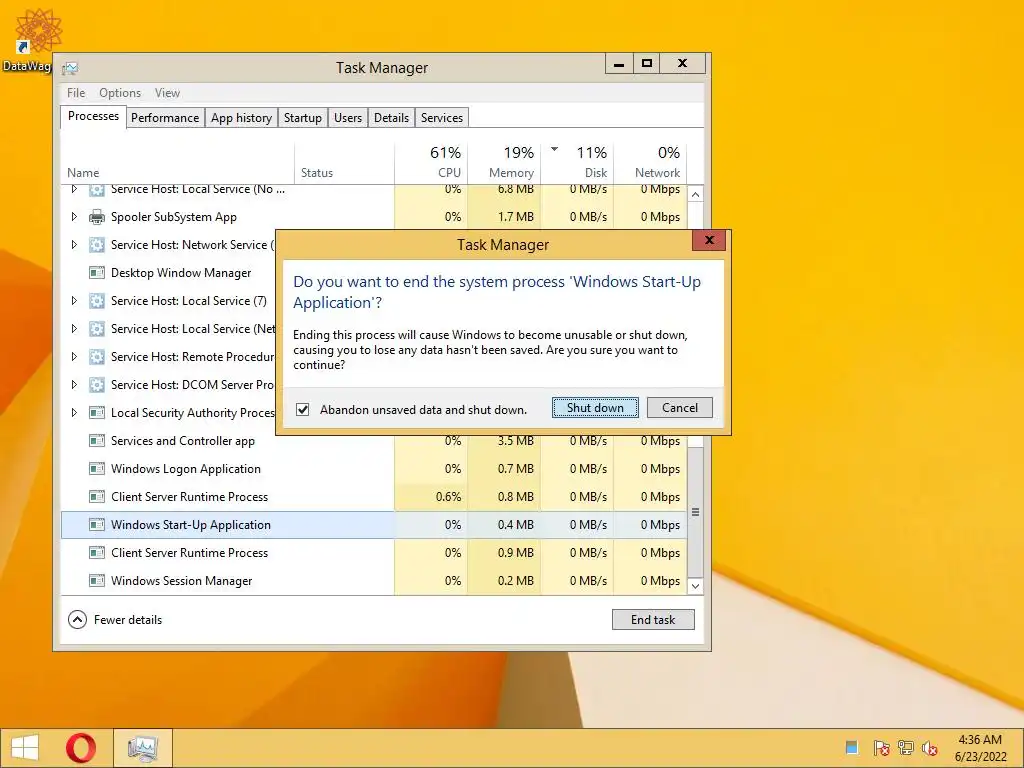Image resolution: width=1024 pixels, height=768 pixels.
Task: Sort processes by Memory column header
Action: click(505, 162)
